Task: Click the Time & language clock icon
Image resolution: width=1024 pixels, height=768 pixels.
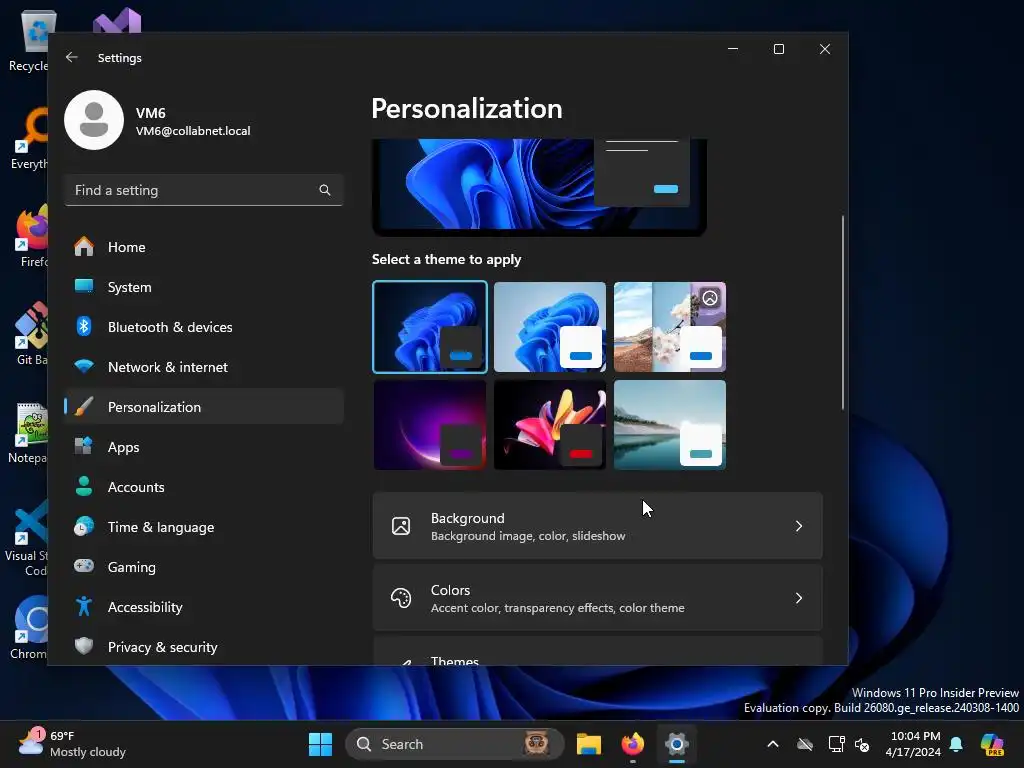Action: pyautogui.click(x=84, y=526)
